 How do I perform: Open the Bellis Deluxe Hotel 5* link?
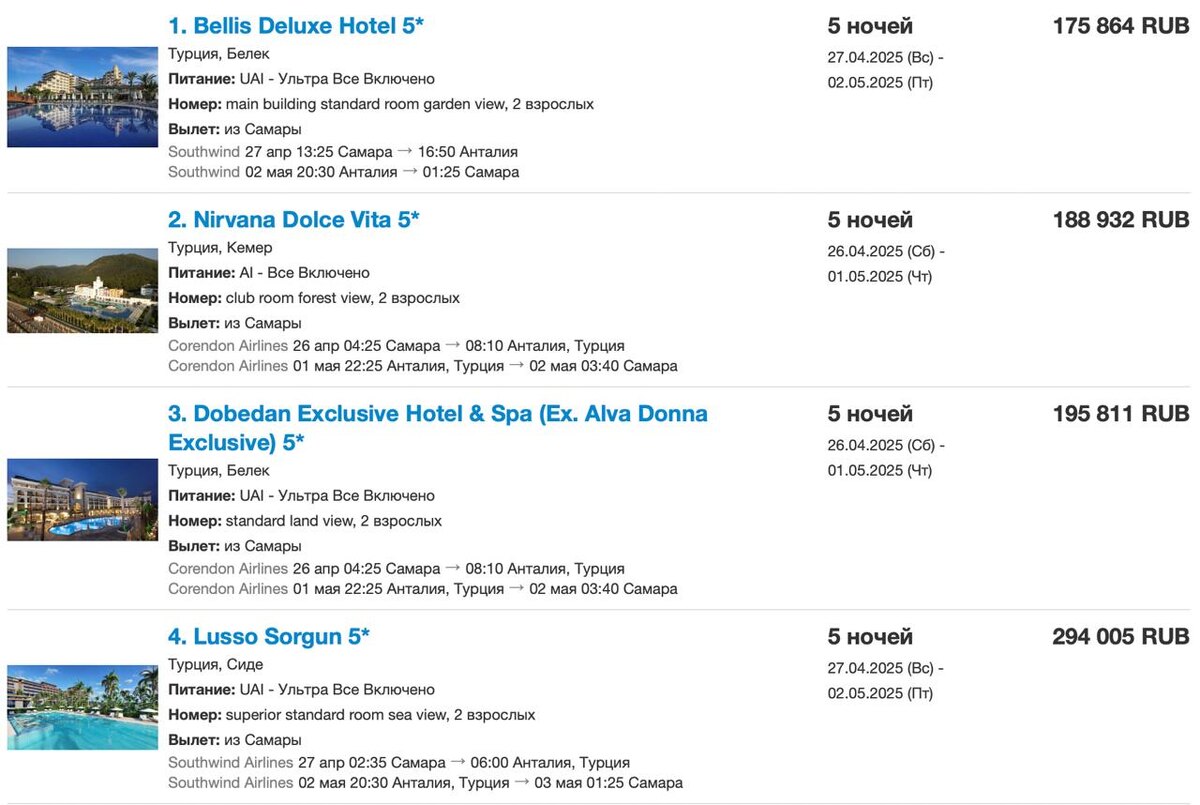coord(296,26)
